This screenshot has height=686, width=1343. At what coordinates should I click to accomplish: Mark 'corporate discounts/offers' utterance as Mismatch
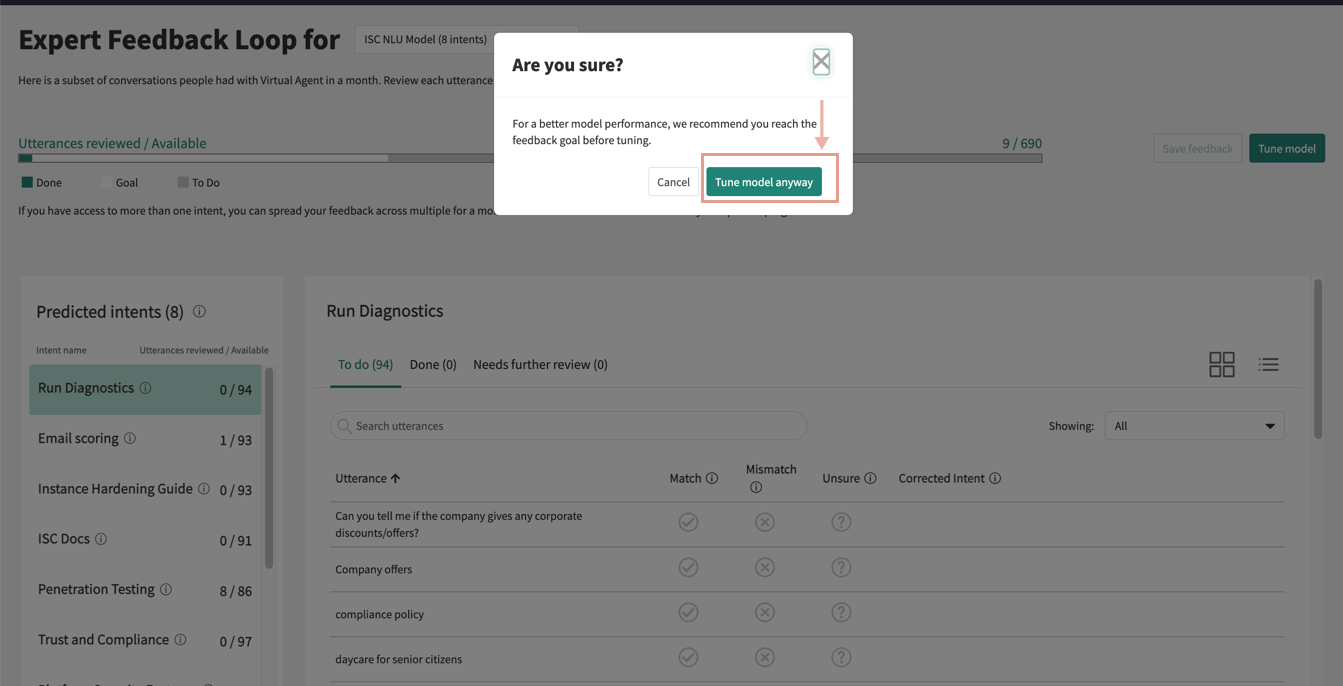765,522
